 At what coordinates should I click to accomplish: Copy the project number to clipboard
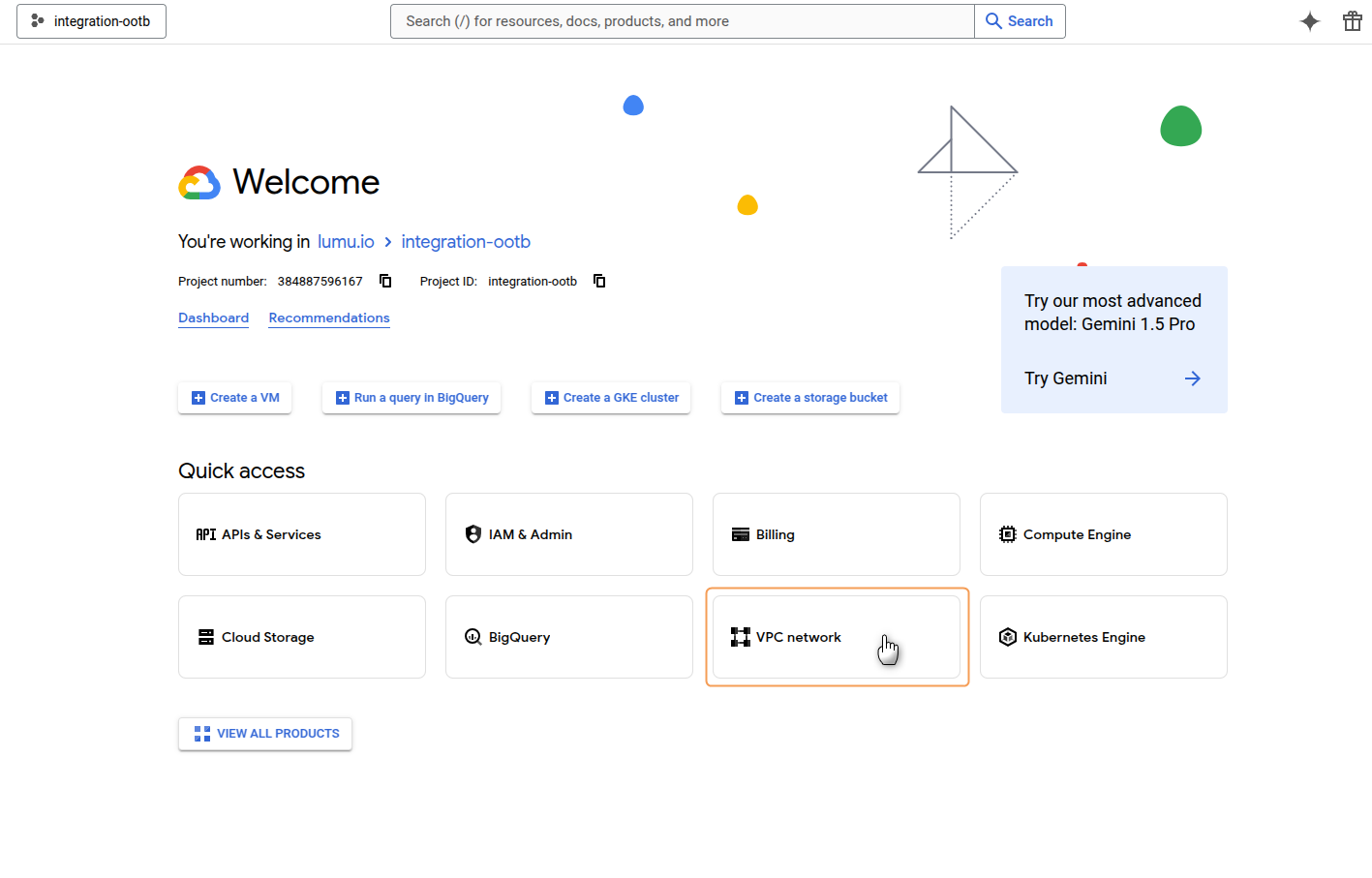click(385, 281)
